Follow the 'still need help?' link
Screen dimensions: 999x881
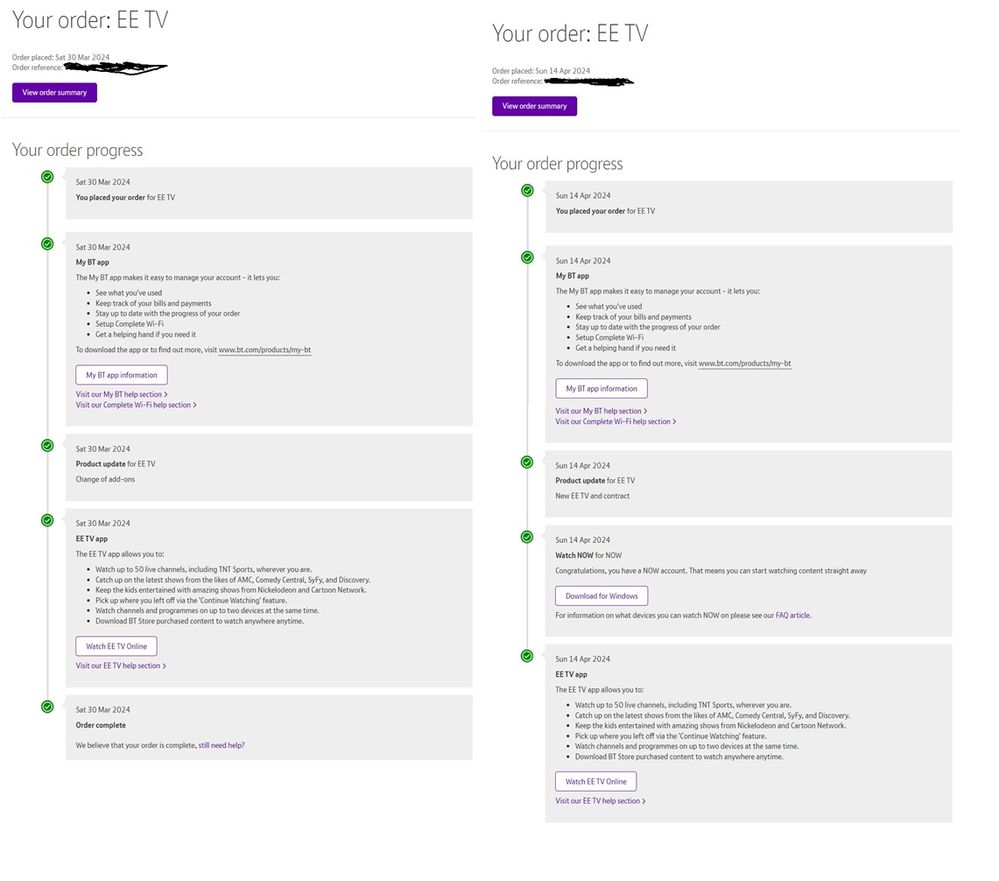pos(221,745)
